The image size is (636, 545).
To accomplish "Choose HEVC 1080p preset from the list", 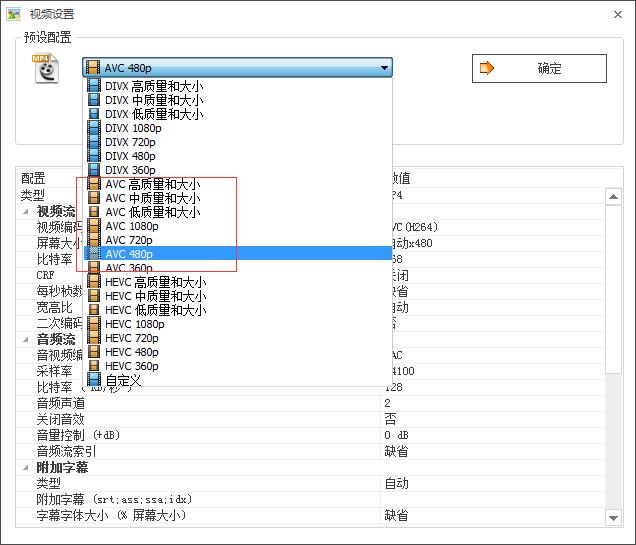I will click(134, 325).
